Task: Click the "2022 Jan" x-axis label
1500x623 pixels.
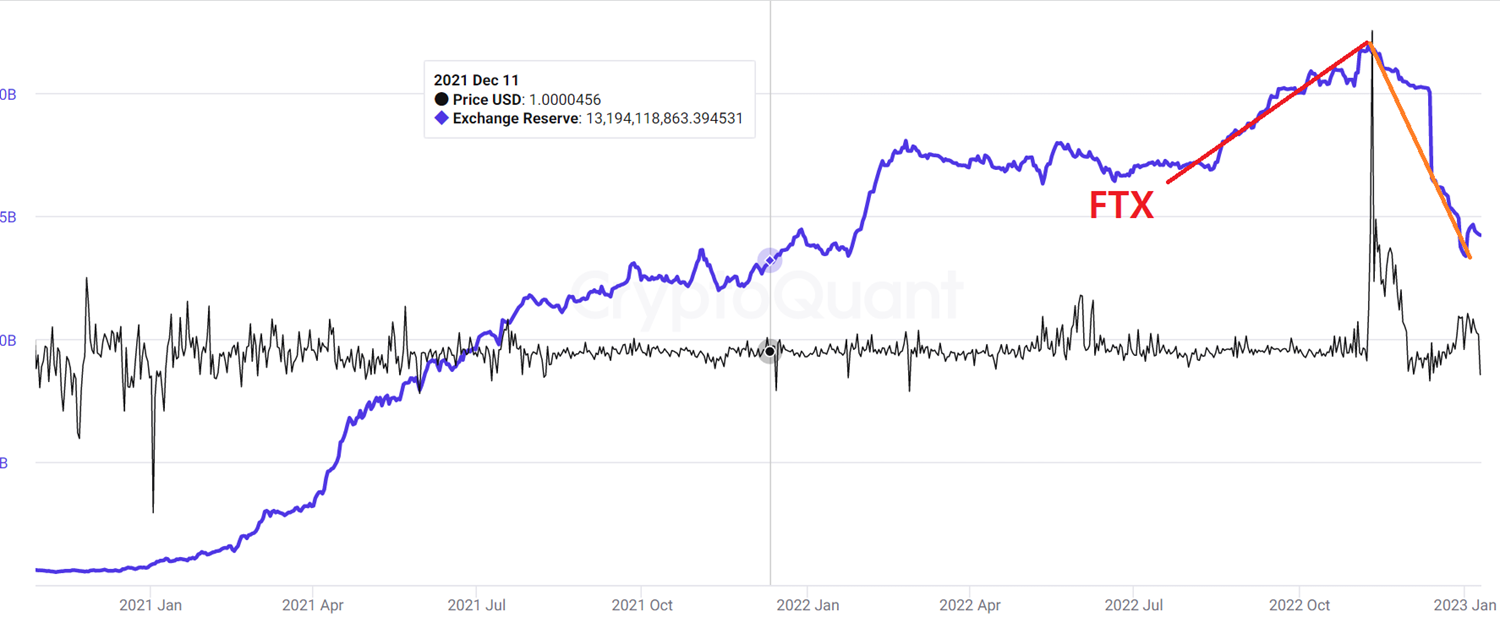Action: point(807,604)
